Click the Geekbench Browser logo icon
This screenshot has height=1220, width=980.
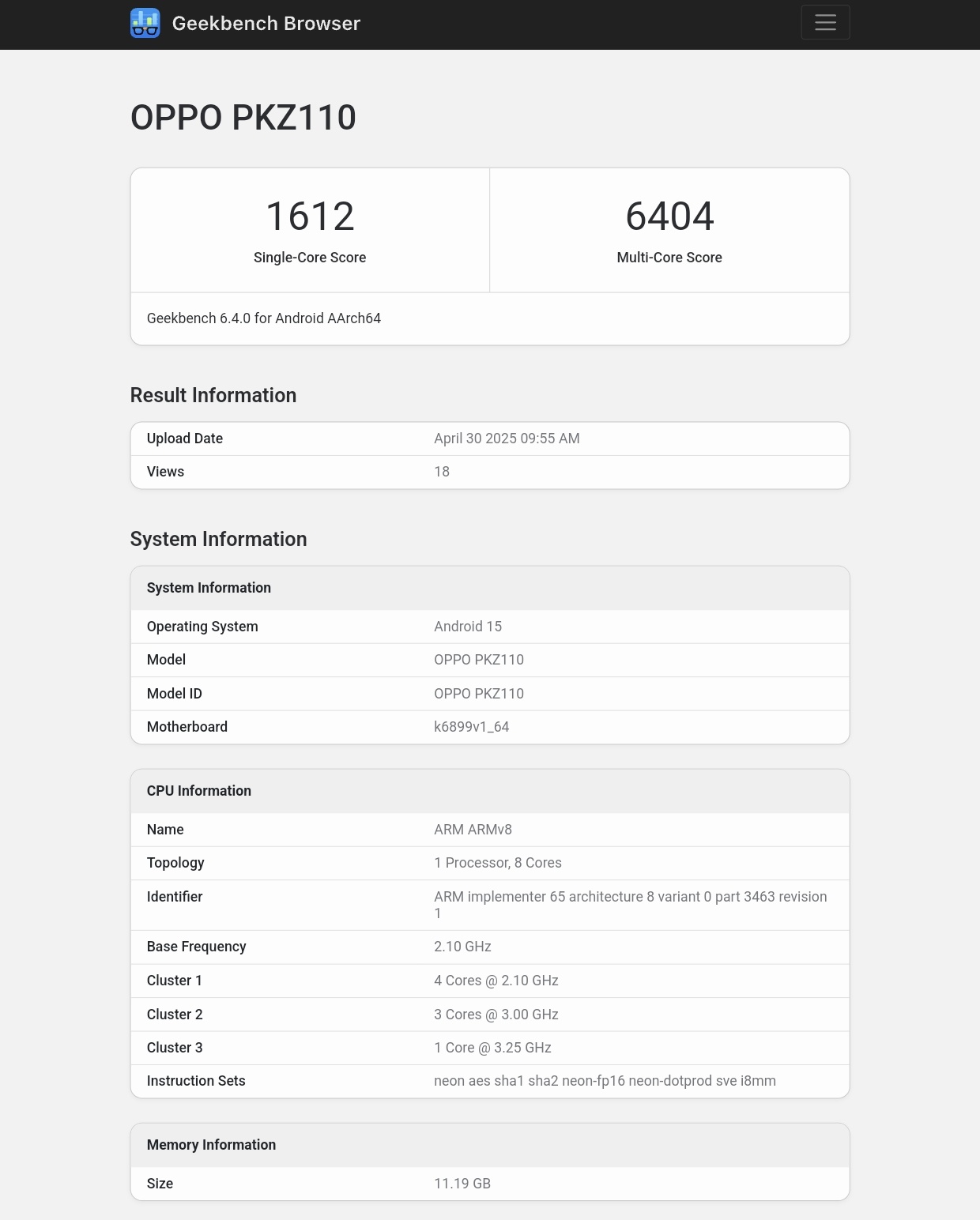pyautogui.click(x=145, y=22)
